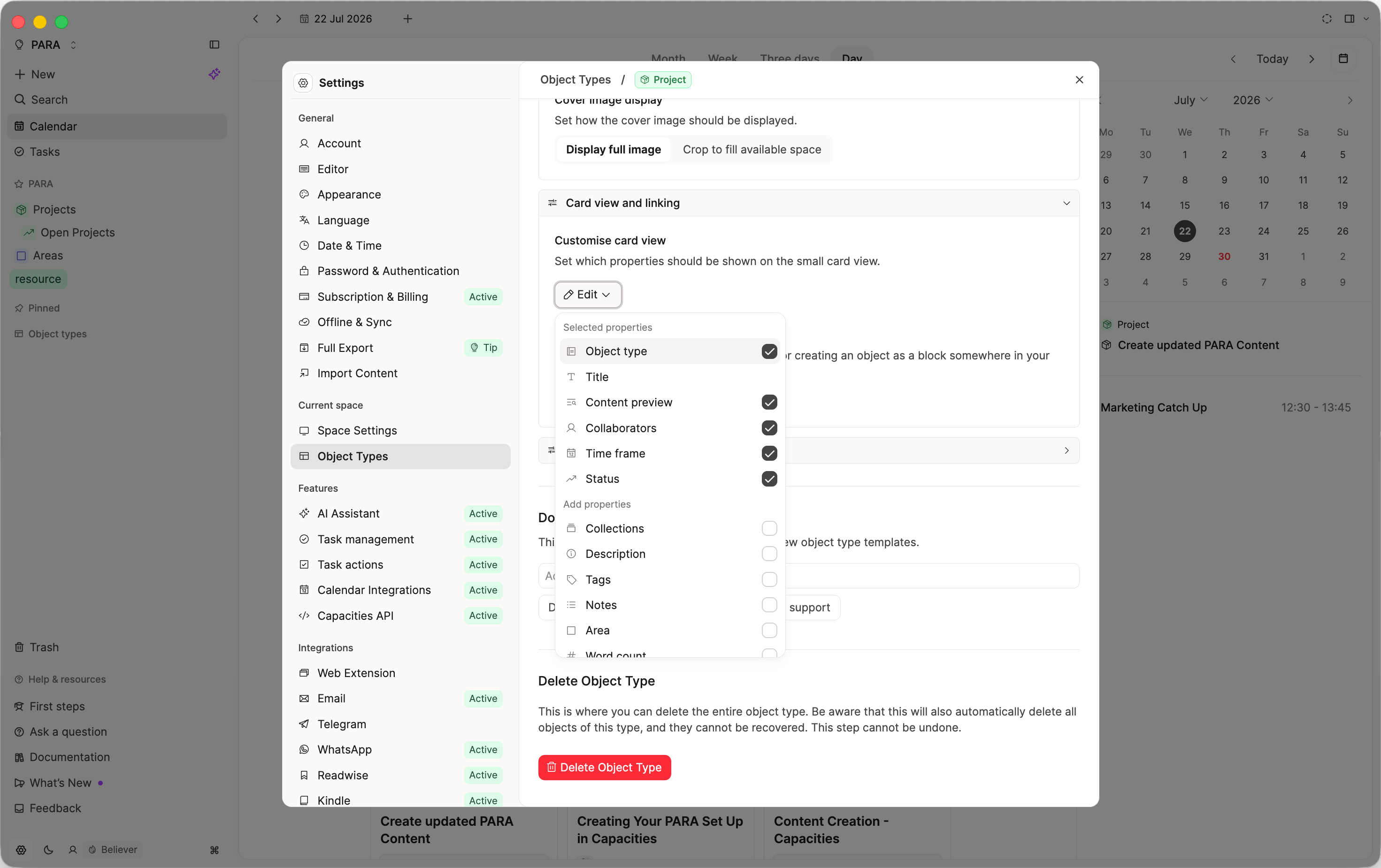Navigate back with the left arrow in the top bar
The width and height of the screenshot is (1381, 868).
coord(256,19)
